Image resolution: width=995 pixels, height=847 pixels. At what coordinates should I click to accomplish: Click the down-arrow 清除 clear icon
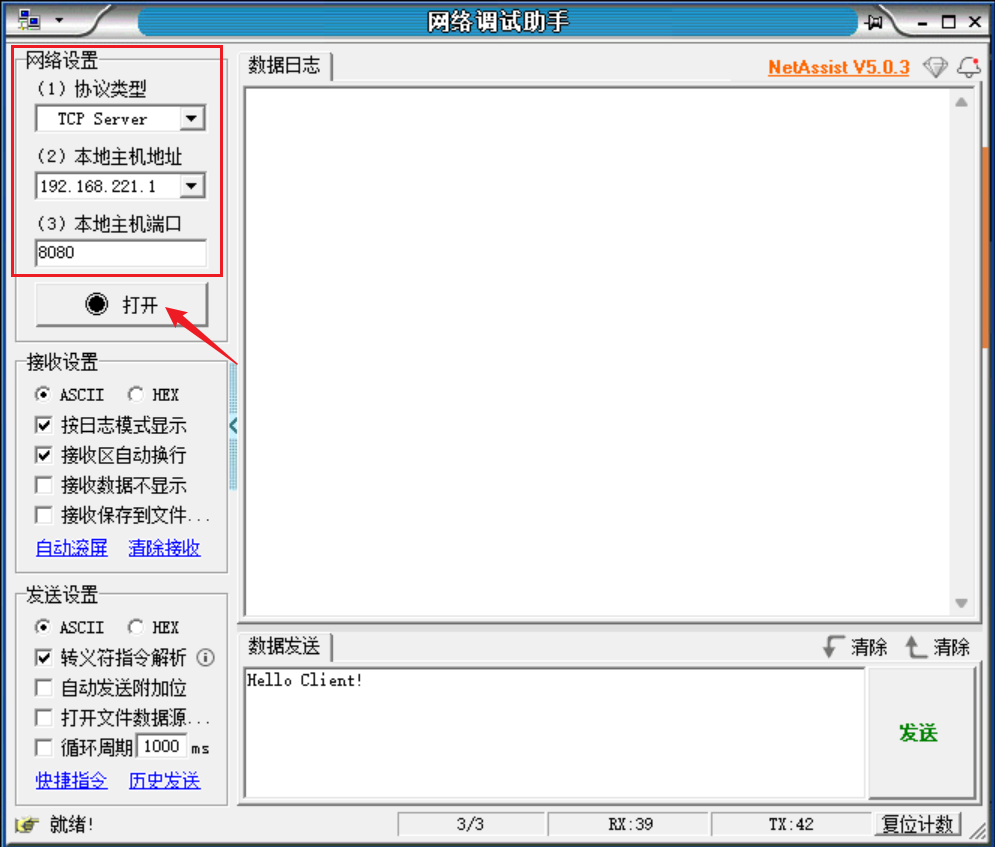855,647
